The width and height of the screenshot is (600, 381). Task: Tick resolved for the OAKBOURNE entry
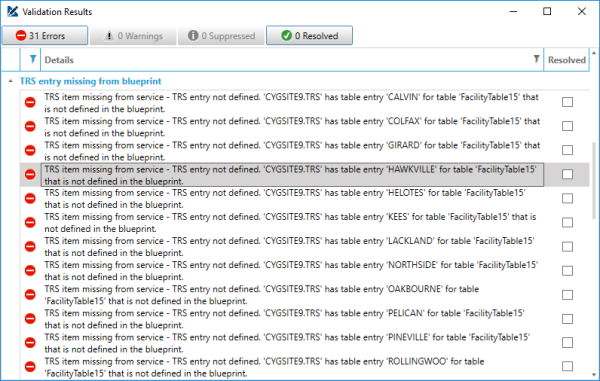pos(567,295)
